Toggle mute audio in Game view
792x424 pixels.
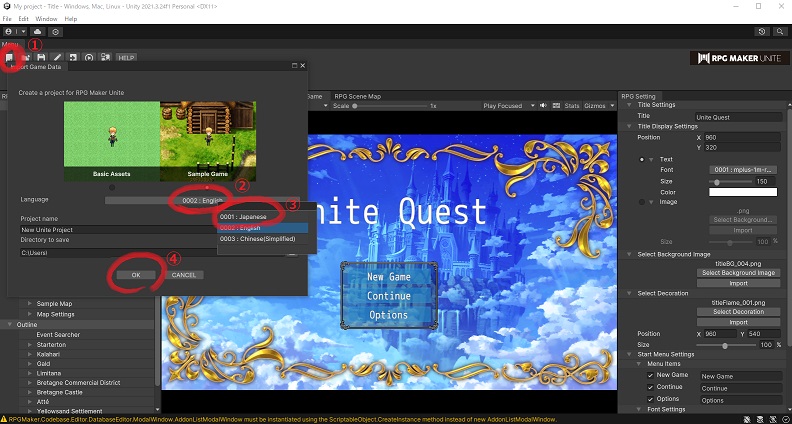543,106
